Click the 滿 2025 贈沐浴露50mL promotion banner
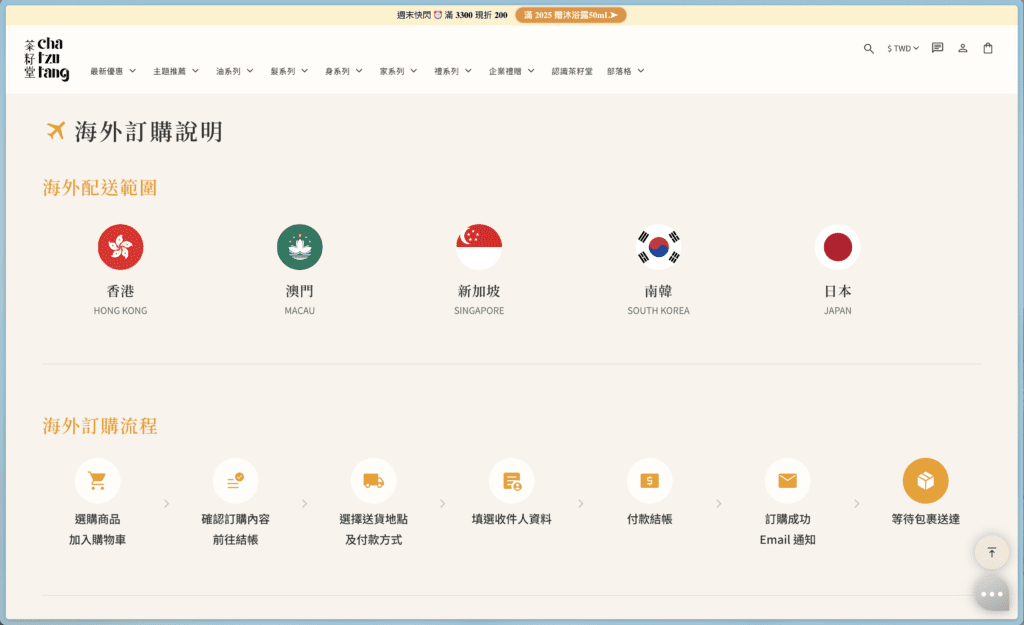The width and height of the screenshot is (1024, 625). (x=573, y=14)
